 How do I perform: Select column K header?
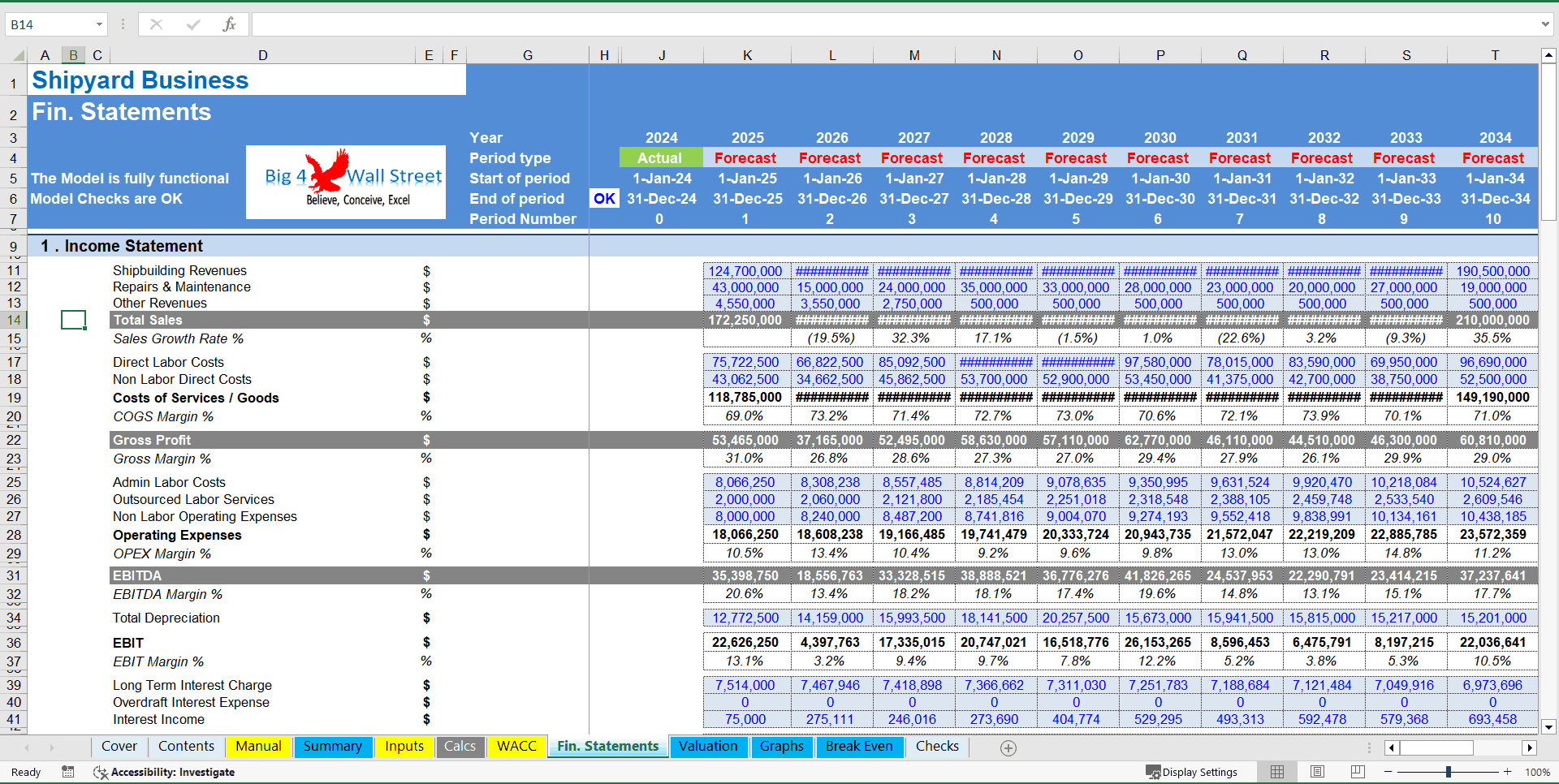(x=747, y=55)
